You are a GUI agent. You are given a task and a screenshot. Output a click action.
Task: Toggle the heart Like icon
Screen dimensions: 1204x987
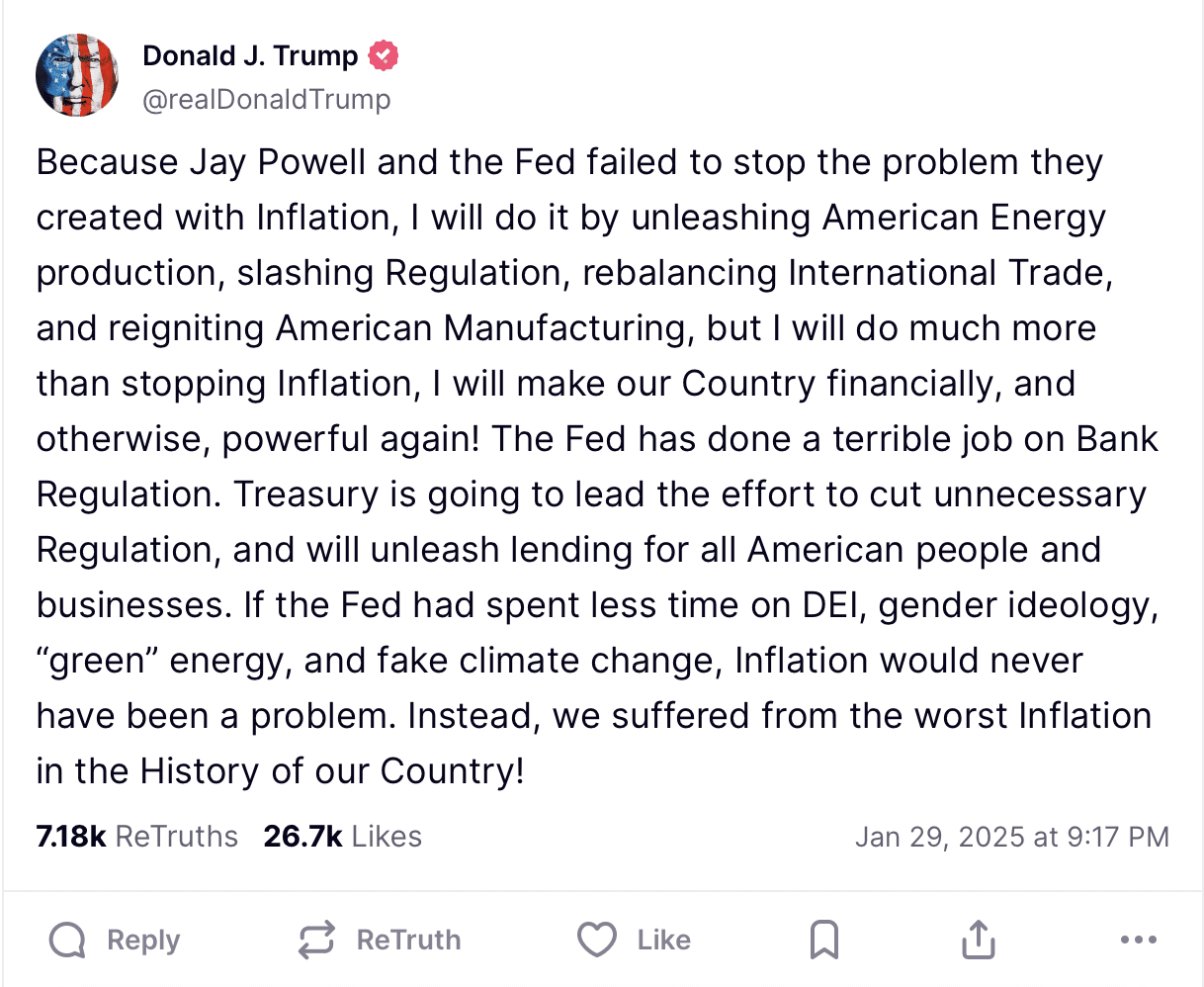[597, 941]
